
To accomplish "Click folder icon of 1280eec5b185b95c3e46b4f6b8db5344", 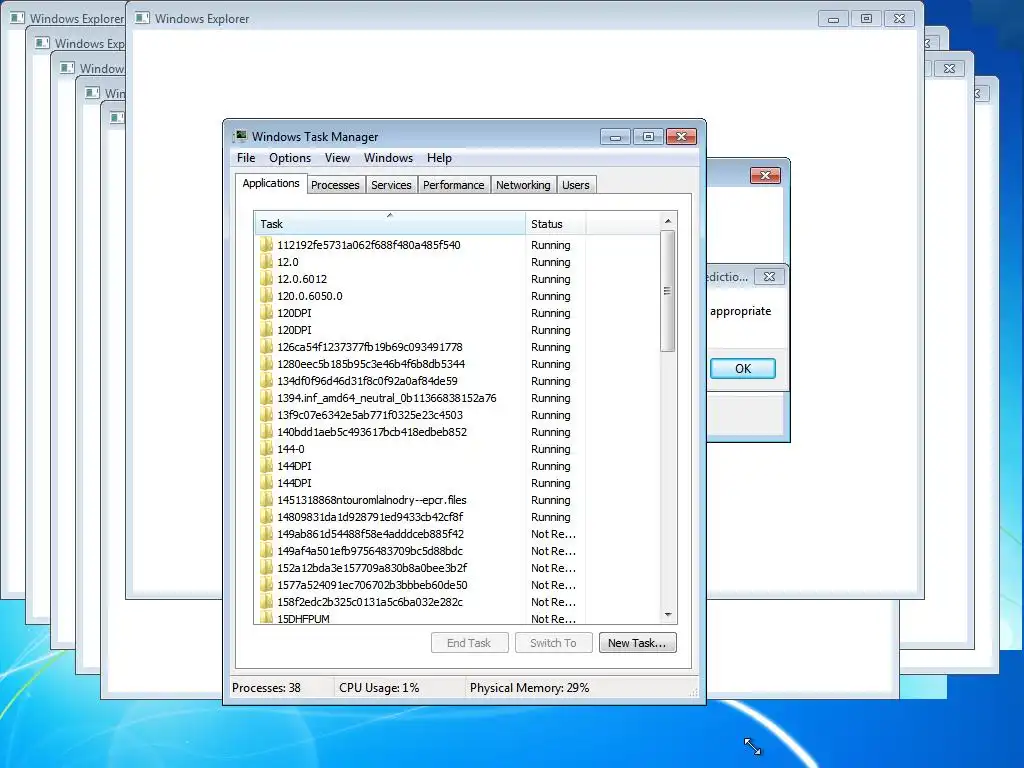I will [x=266, y=364].
